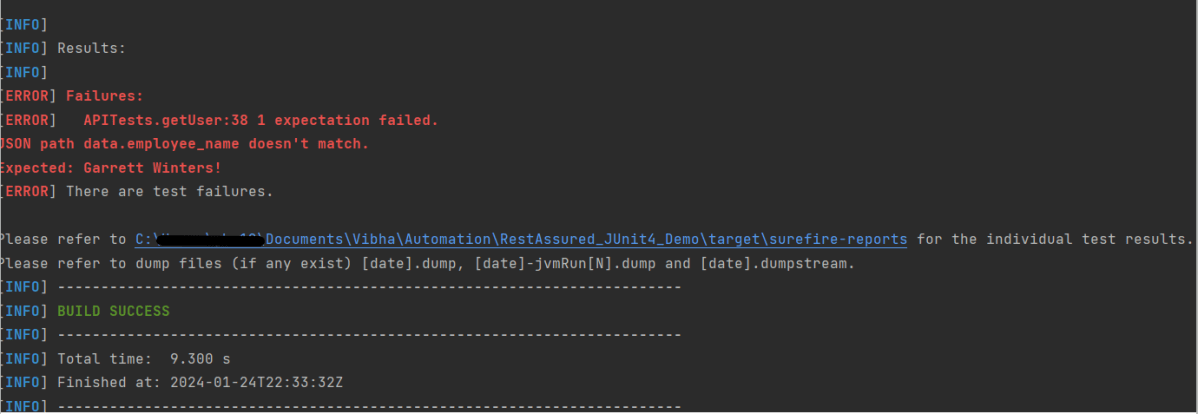The height and width of the screenshot is (414, 1198).
Task: Click the APITests.getUser:38 failure reference
Action: tap(176, 120)
